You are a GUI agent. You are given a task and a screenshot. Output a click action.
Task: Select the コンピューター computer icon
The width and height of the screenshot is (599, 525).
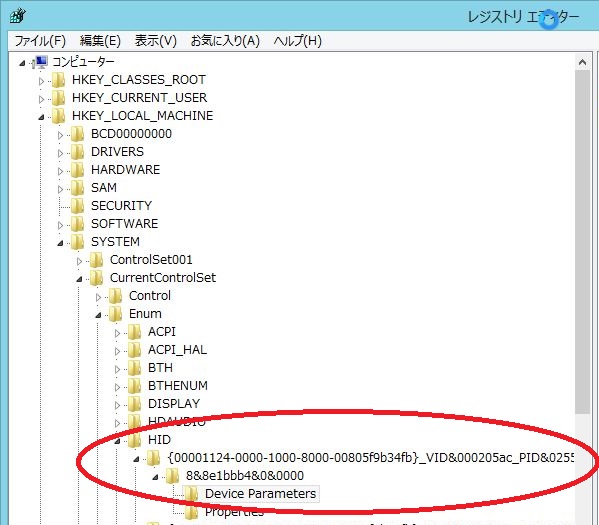click(40, 62)
